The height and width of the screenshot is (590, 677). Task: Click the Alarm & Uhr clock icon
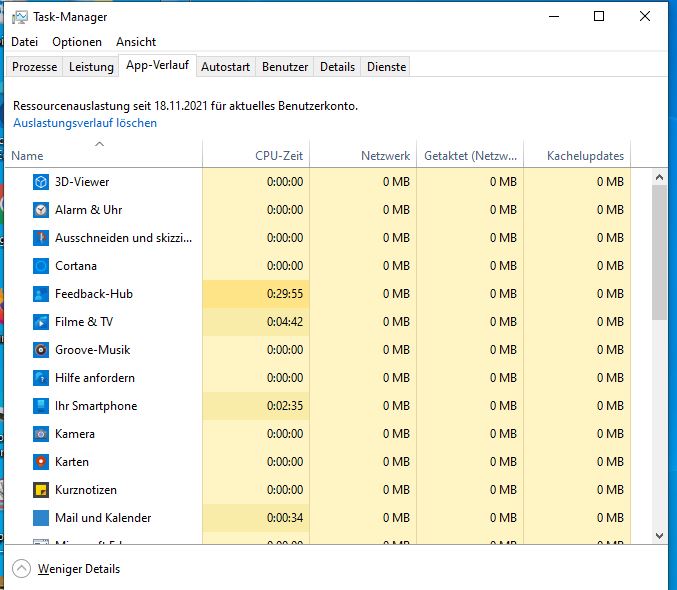point(41,210)
